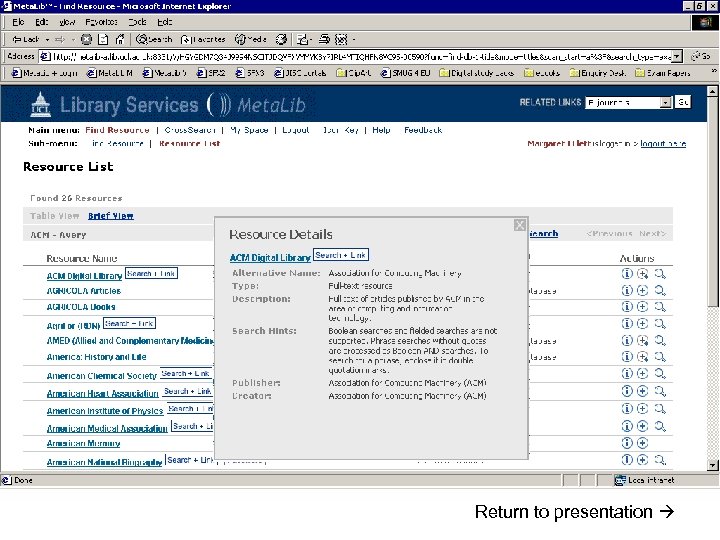Screen dimensions: 720x540
Task: Open IE Edit menu
Action: (41, 22)
